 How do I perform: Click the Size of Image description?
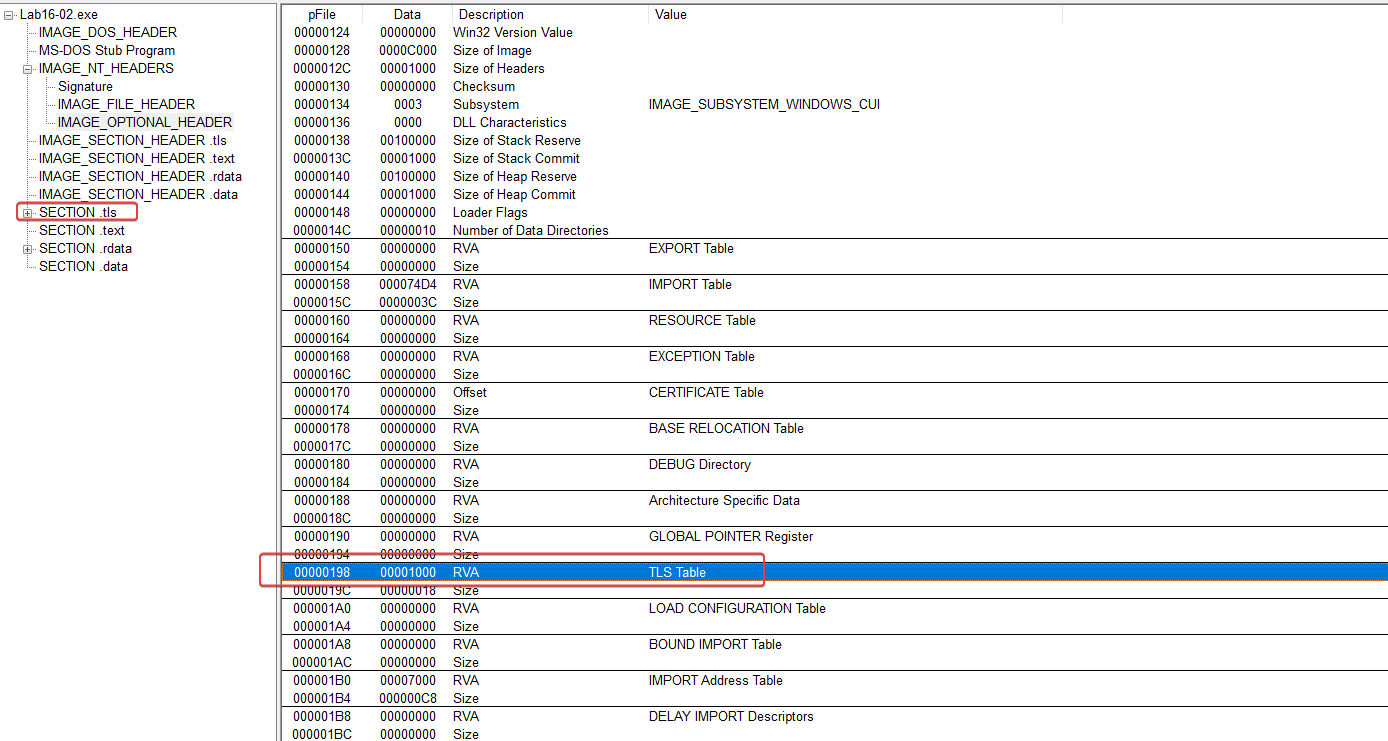492,51
